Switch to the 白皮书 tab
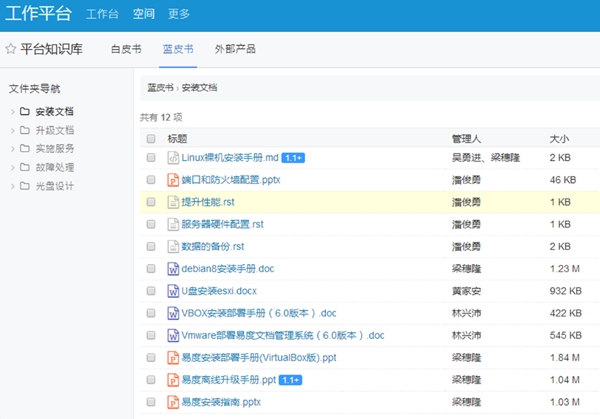Viewport: 600px width, 419px height. coord(126,48)
